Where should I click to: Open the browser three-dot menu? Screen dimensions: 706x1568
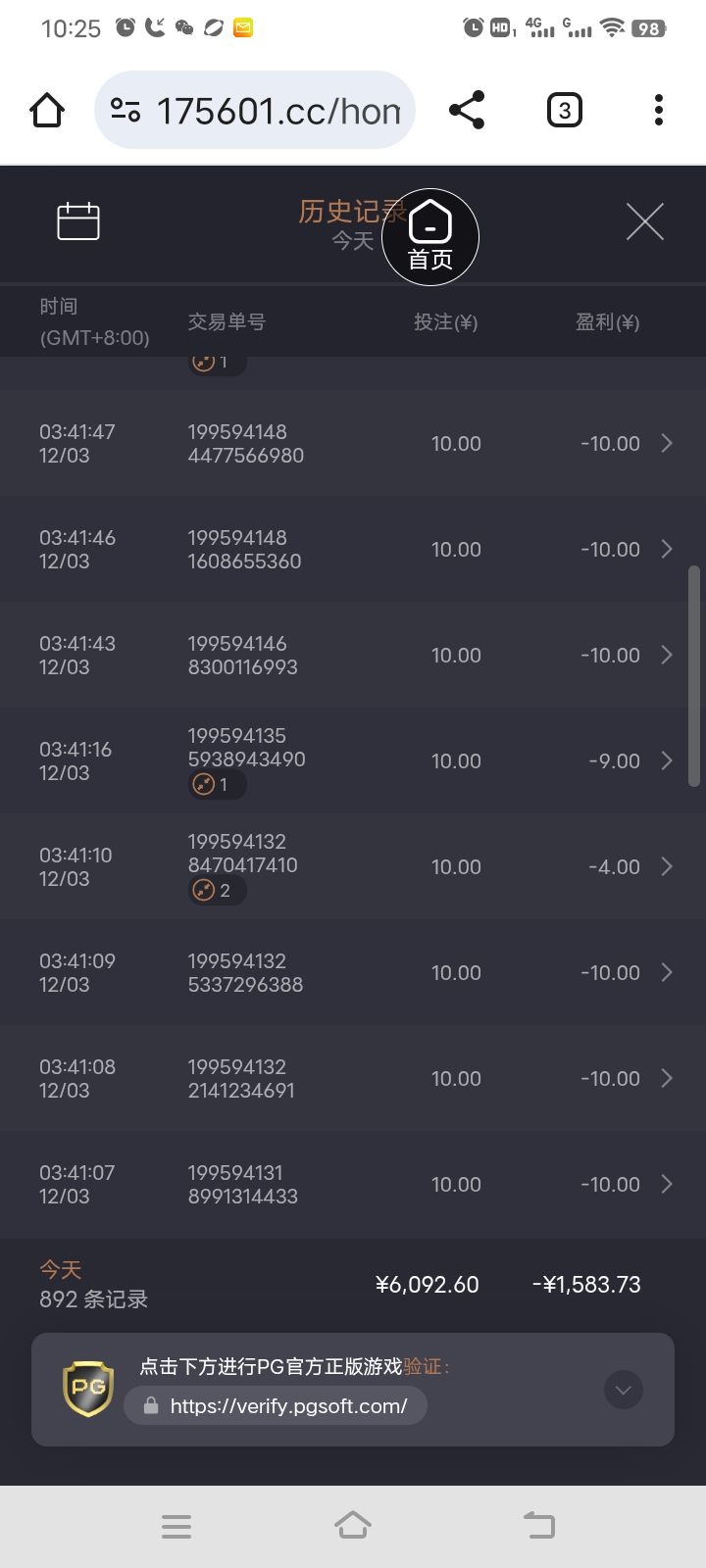point(659,111)
